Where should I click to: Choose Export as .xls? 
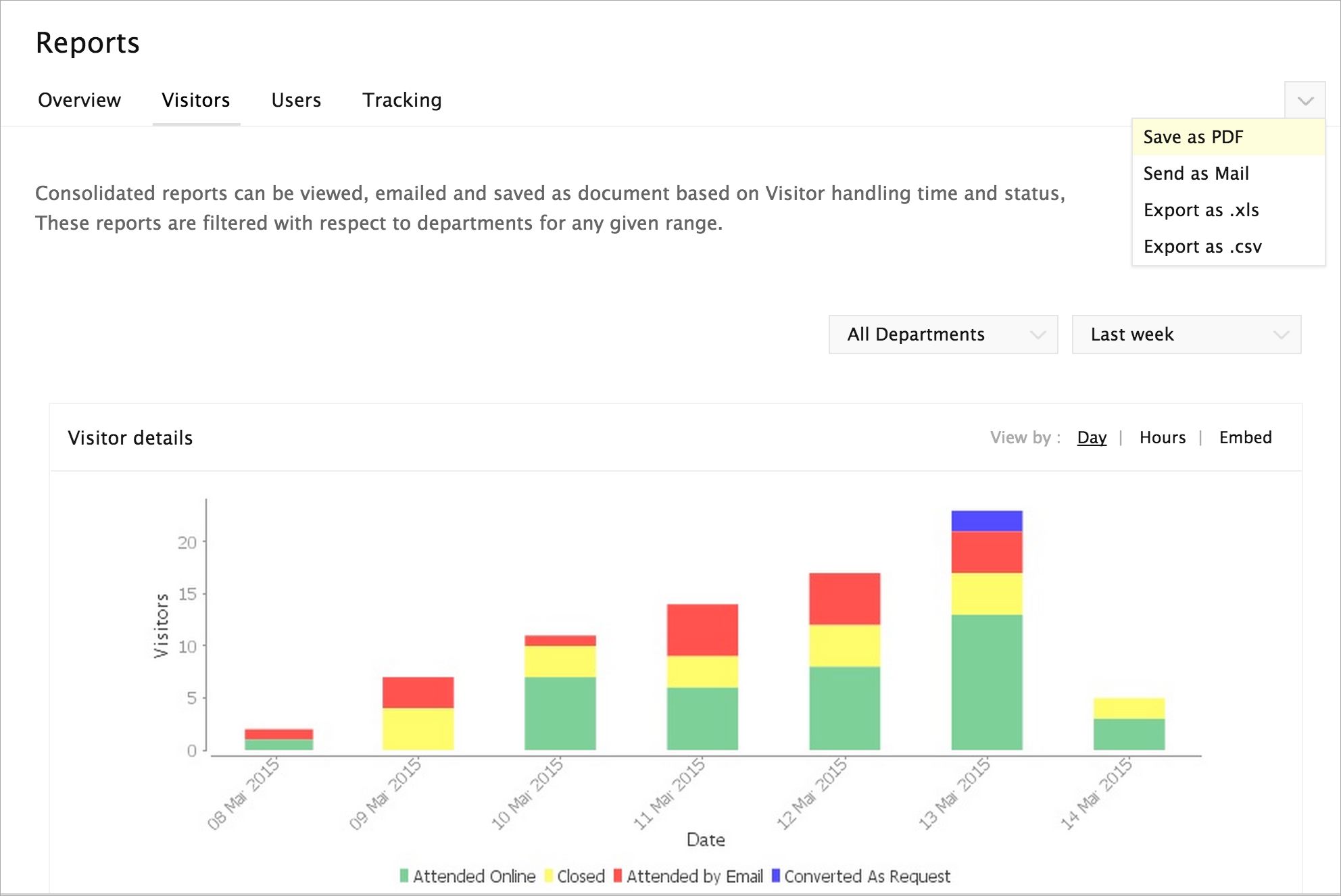pyautogui.click(x=1200, y=210)
